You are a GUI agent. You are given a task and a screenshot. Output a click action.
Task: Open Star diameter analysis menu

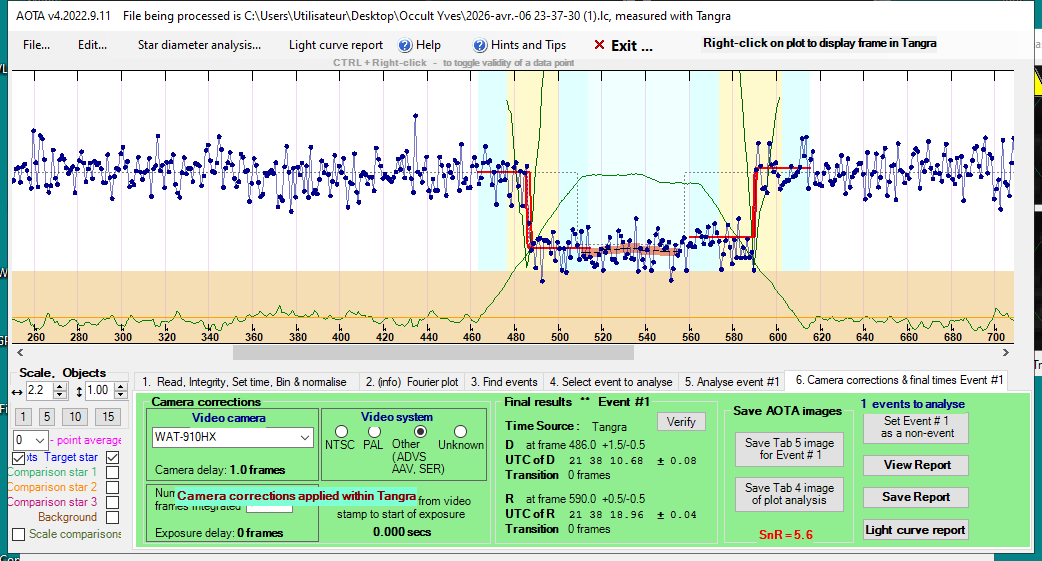199,45
